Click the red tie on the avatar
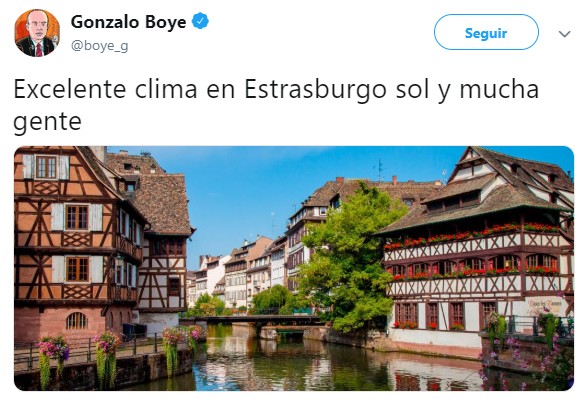Screen dimensions: 583x403 tap(39, 49)
